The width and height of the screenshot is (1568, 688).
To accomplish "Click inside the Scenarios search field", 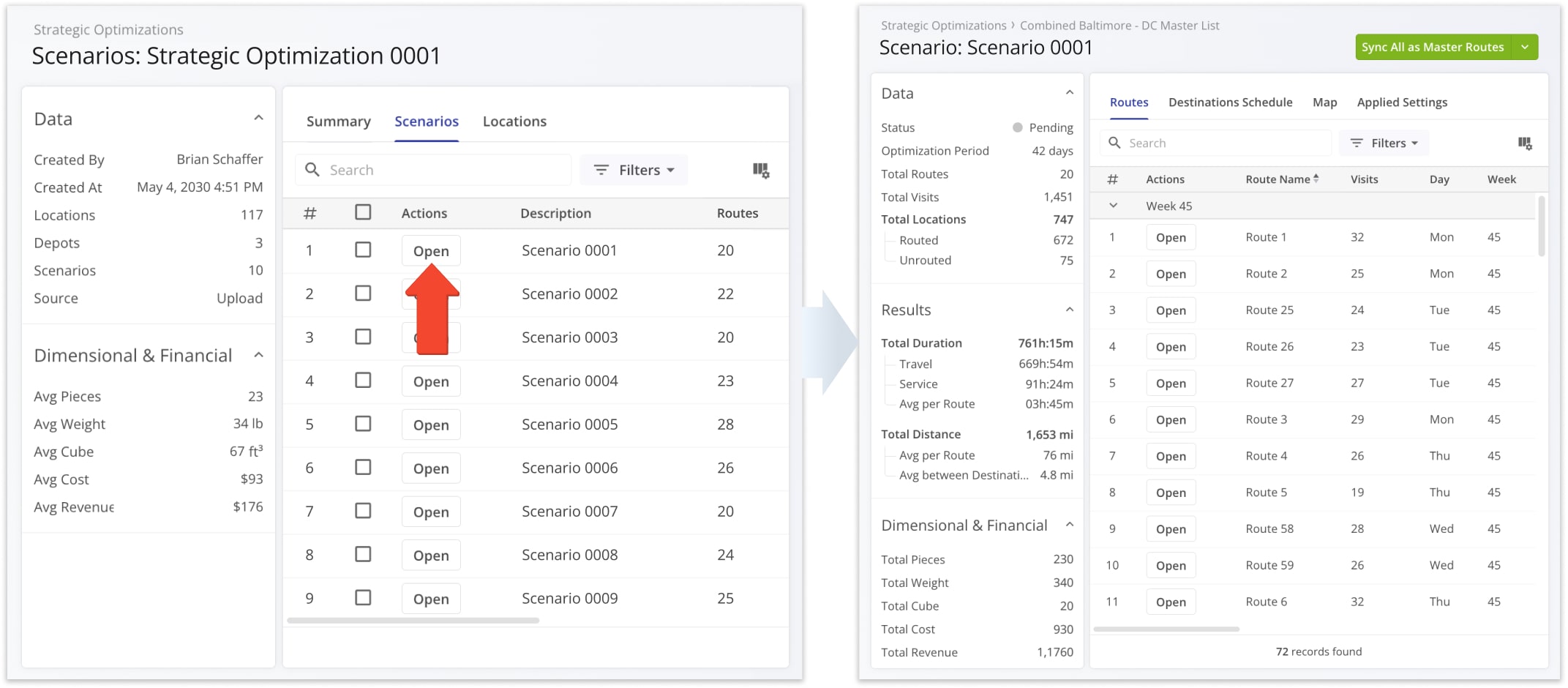I will [439, 169].
